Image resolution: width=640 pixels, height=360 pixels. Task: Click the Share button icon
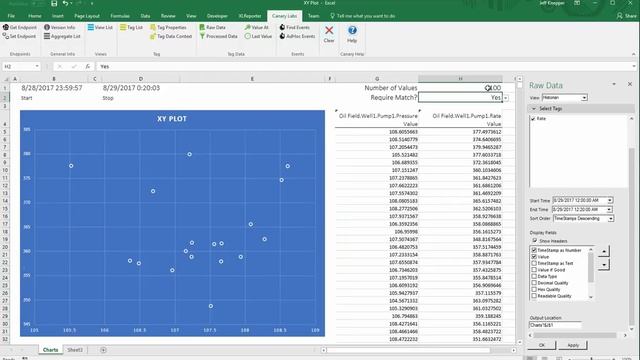(x=620, y=16)
